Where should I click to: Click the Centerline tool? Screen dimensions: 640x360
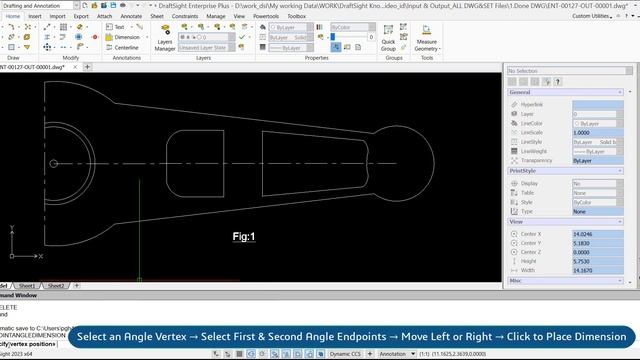[122, 47]
